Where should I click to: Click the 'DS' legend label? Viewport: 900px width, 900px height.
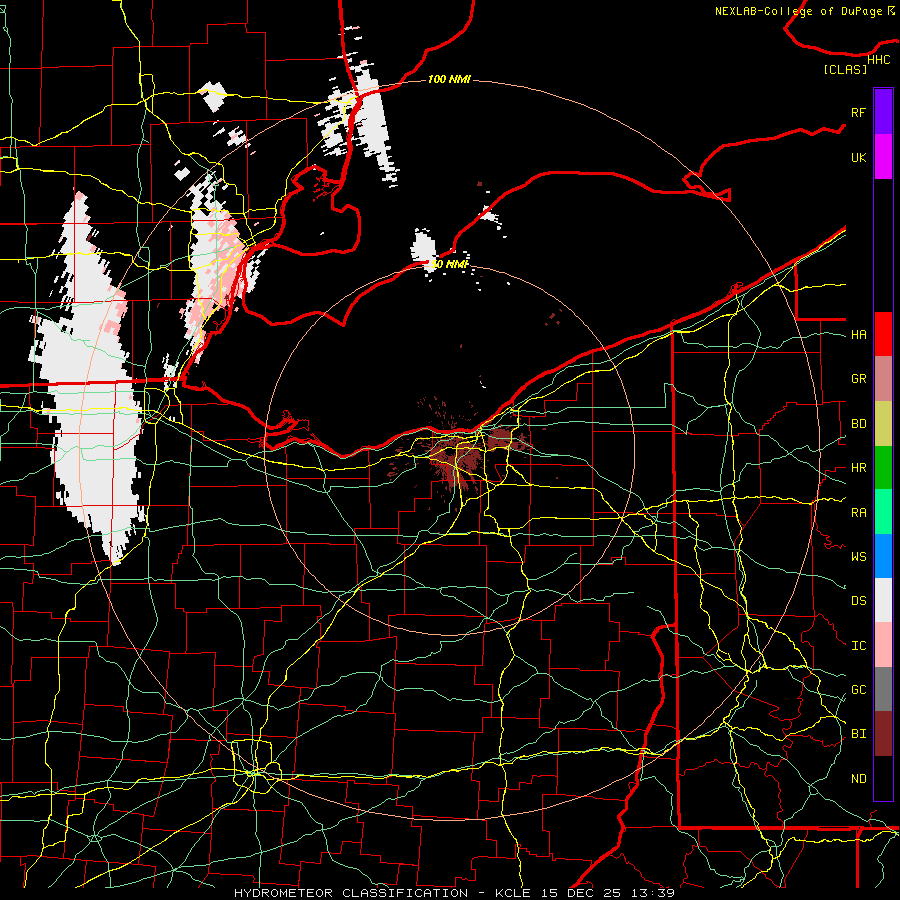click(859, 600)
